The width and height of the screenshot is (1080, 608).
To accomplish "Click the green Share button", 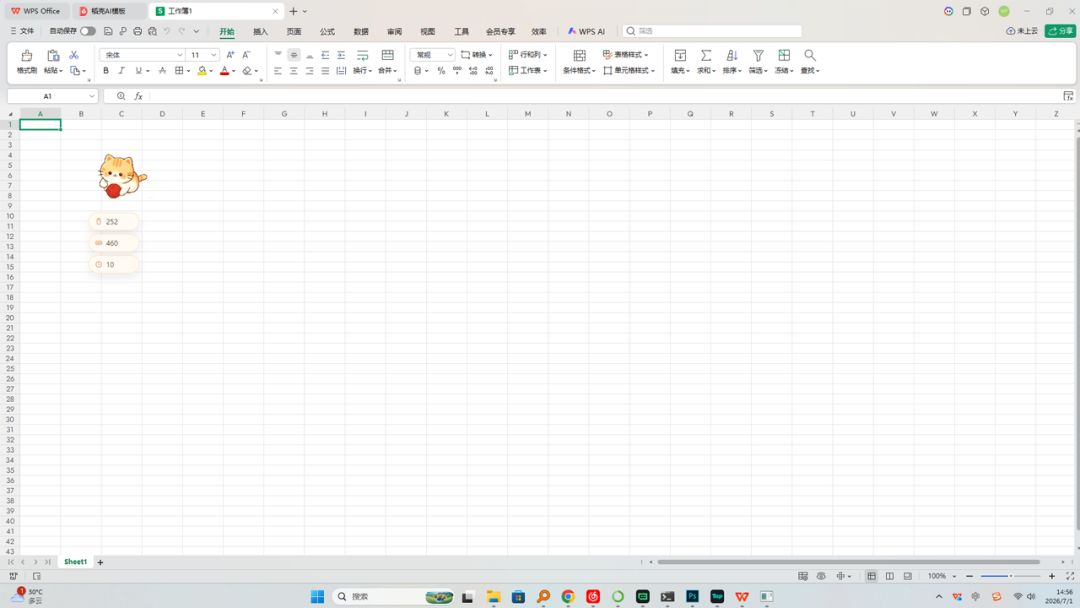I will [x=1060, y=31].
